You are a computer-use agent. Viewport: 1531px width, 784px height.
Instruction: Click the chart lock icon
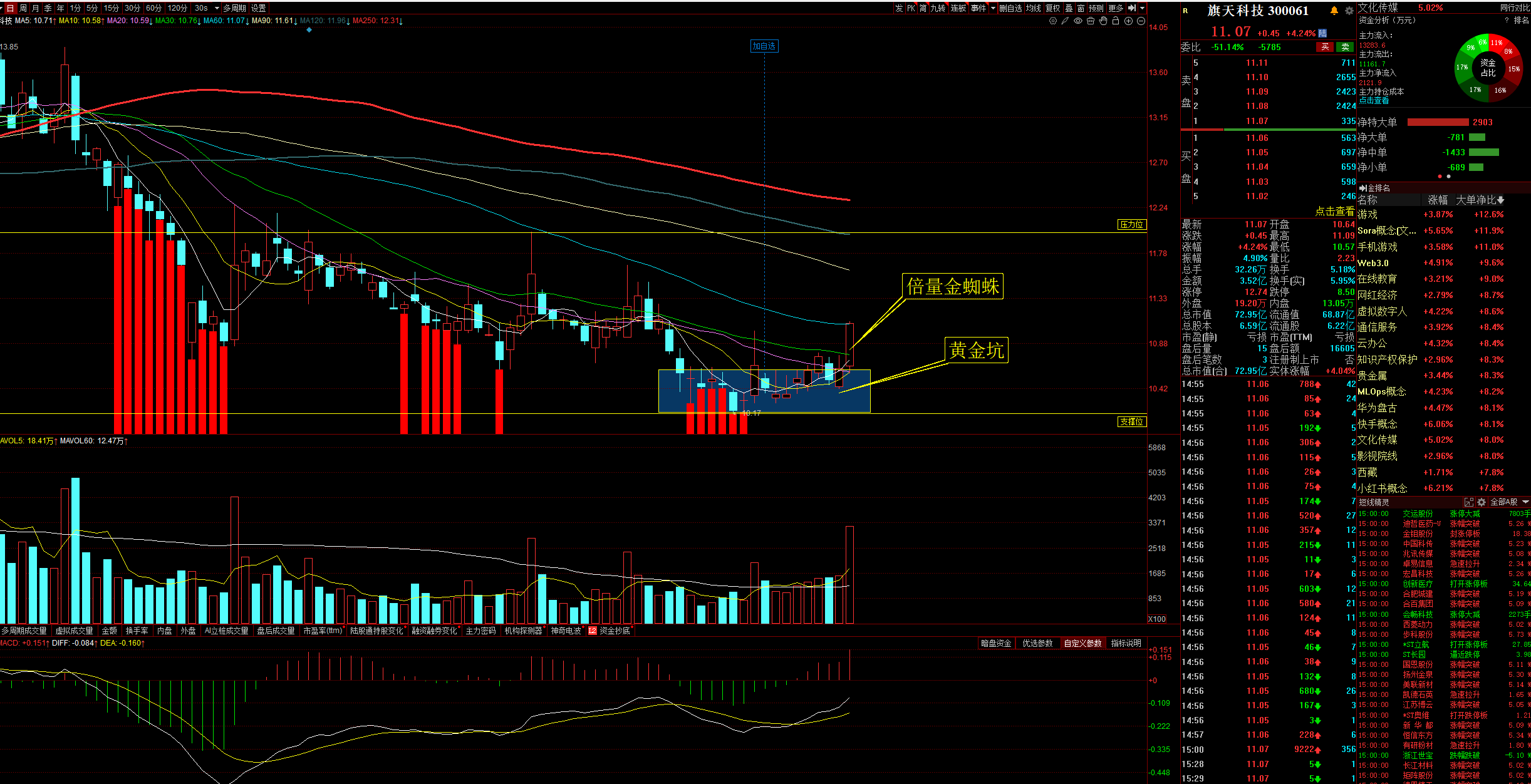pyautogui.click(x=1116, y=21)
